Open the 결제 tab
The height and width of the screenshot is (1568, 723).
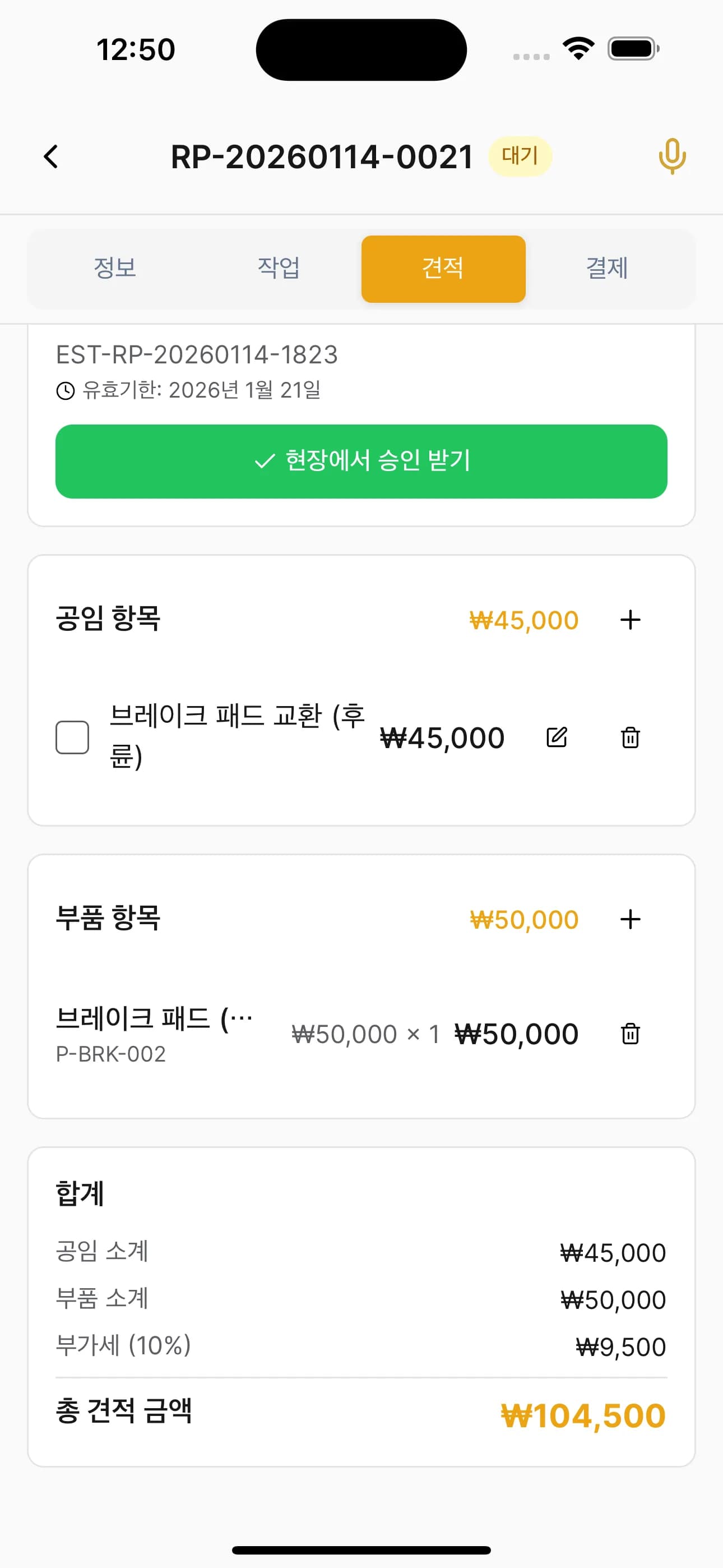607,269
